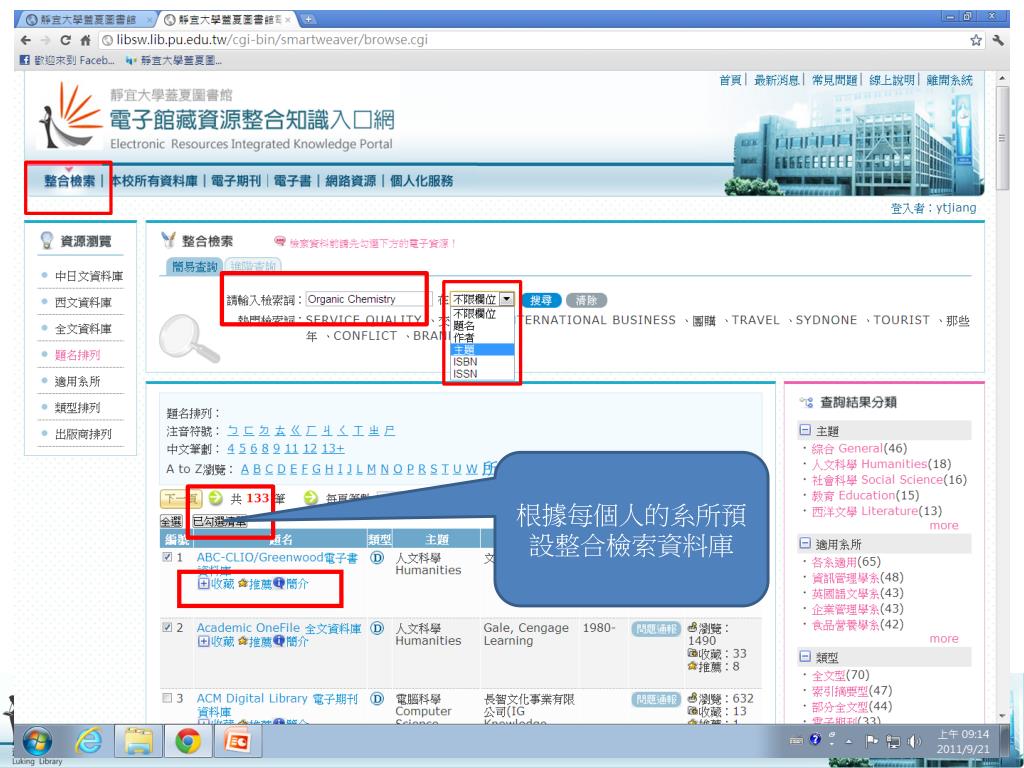Screen dimensions: 1024x768
Task: Click 收藏 for Academic OneFile
Action: [216, 642]
